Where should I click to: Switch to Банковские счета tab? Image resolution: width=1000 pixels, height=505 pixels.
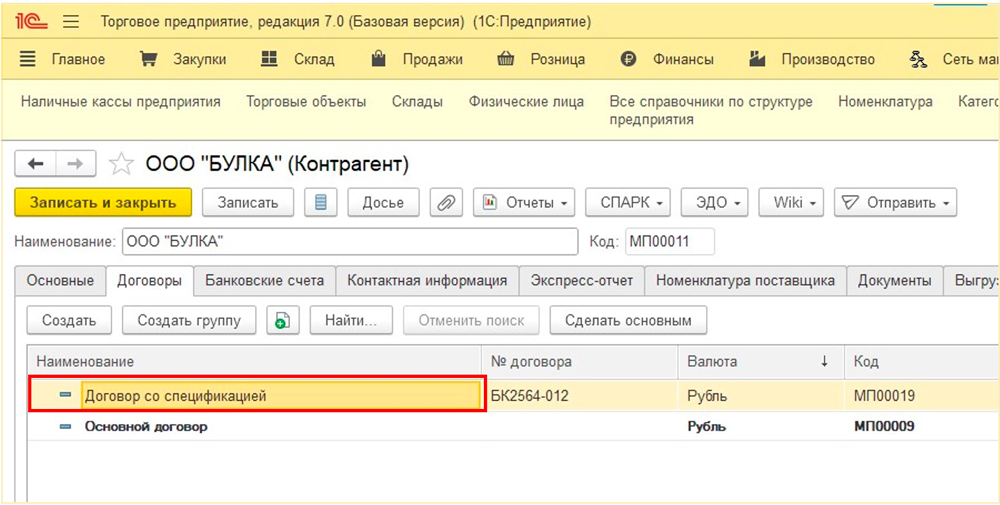coord(264,281)
